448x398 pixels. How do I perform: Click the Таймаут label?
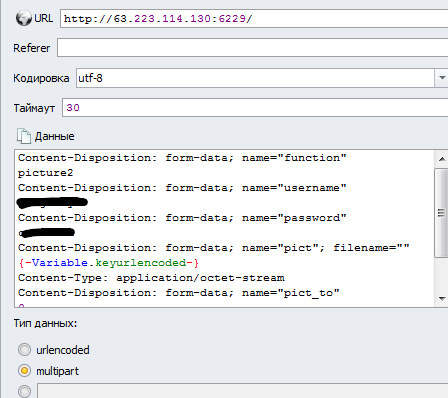point(34,108)
